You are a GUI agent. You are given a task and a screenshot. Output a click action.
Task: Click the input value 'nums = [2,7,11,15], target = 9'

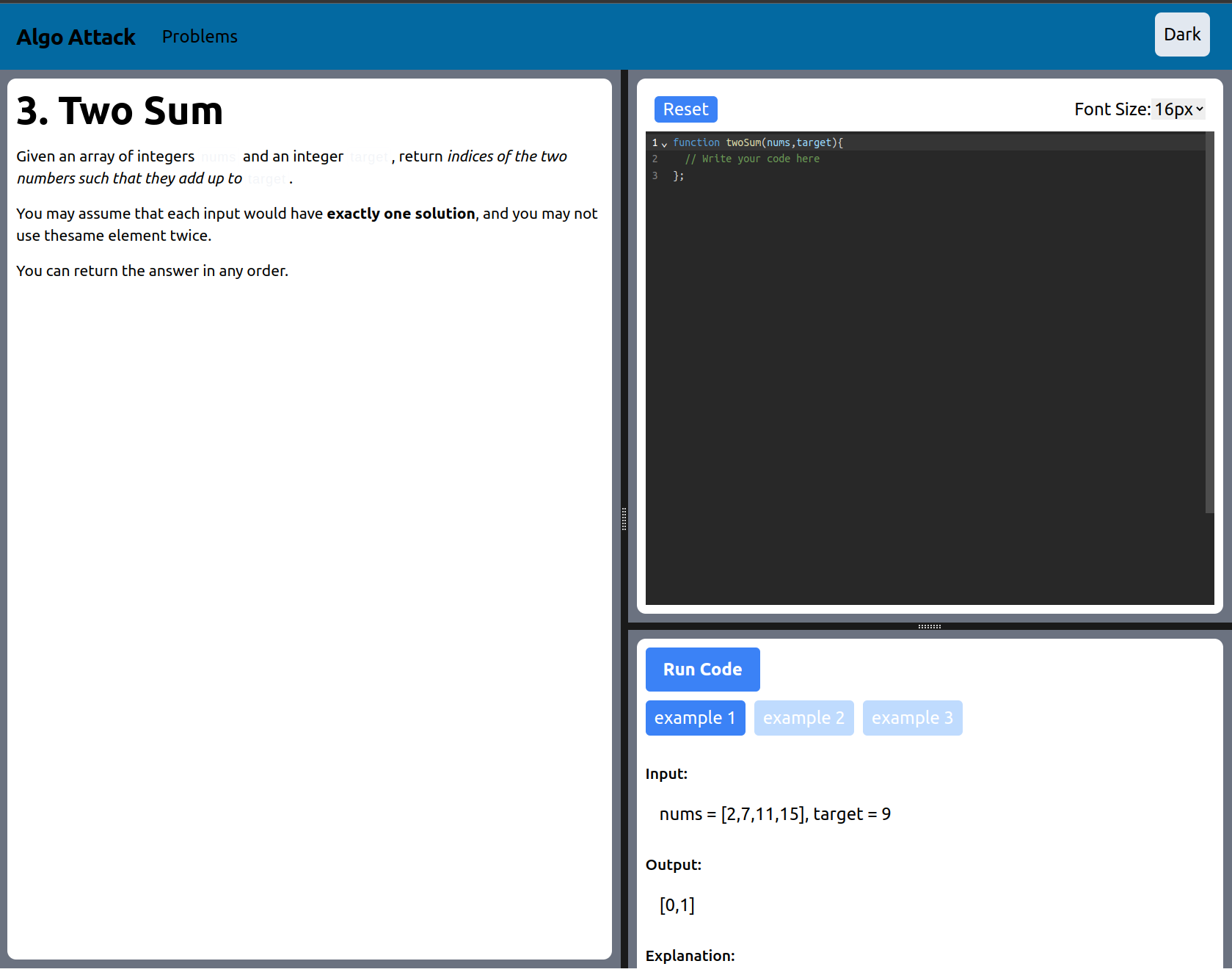click(775, 814)
